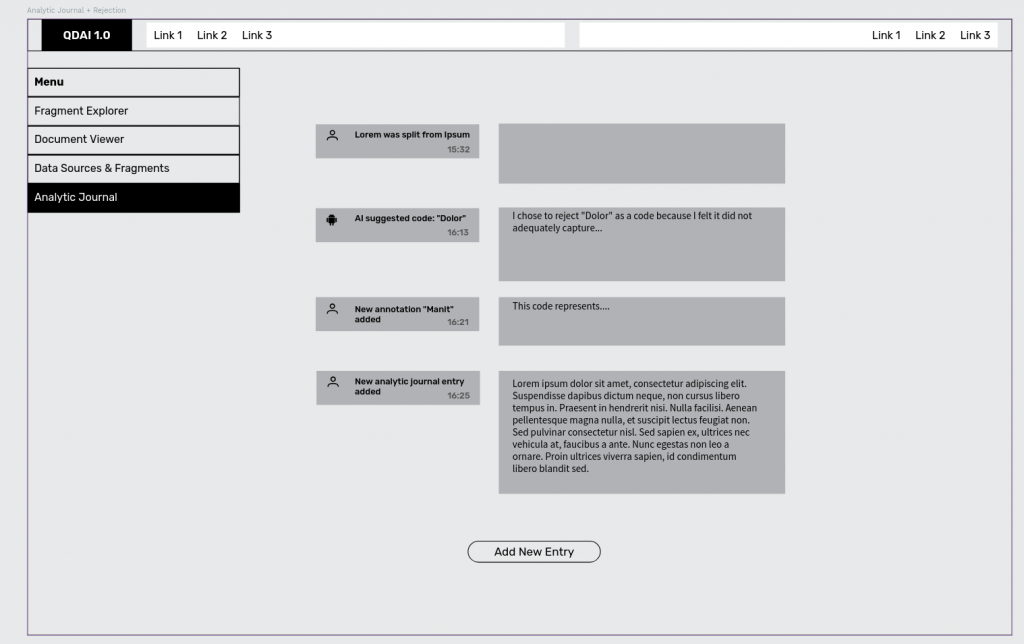This screenshot has height=644, width=1024.
Task: Click user icon on "New analytic journal entry"
Action: [x=332, y=381]
